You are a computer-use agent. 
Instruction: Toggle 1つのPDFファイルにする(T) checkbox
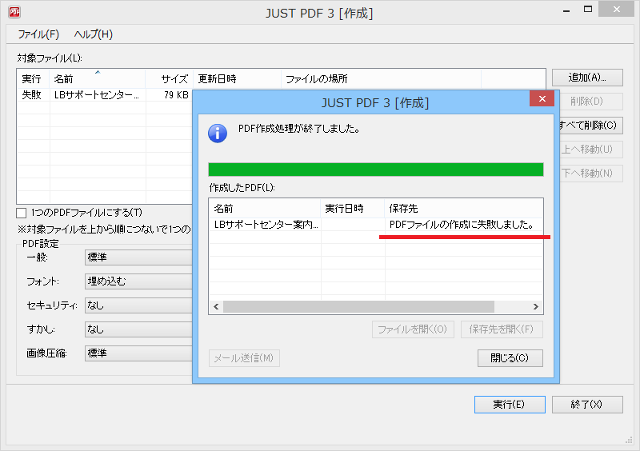[21, 213]
